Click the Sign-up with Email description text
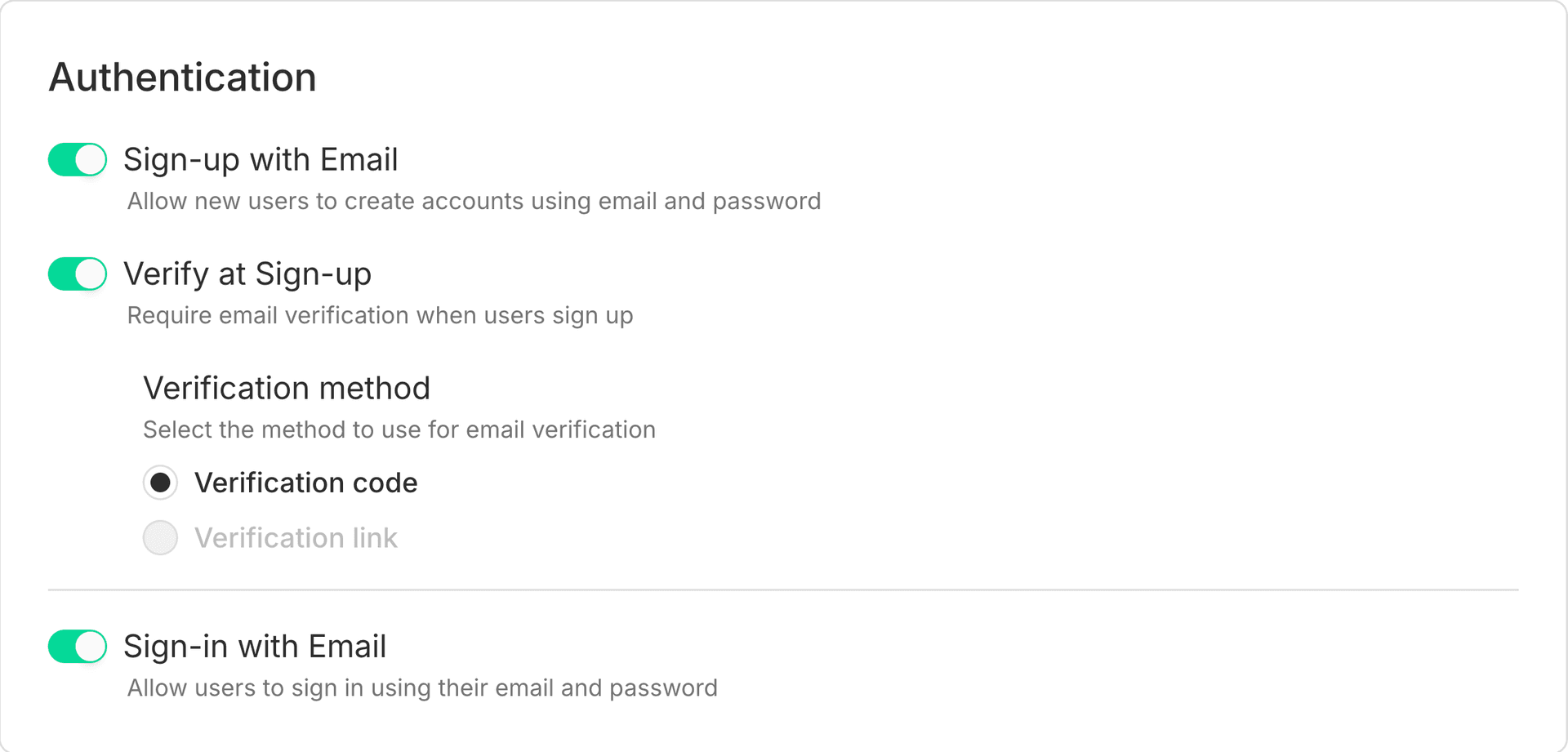 pos(474,201)
